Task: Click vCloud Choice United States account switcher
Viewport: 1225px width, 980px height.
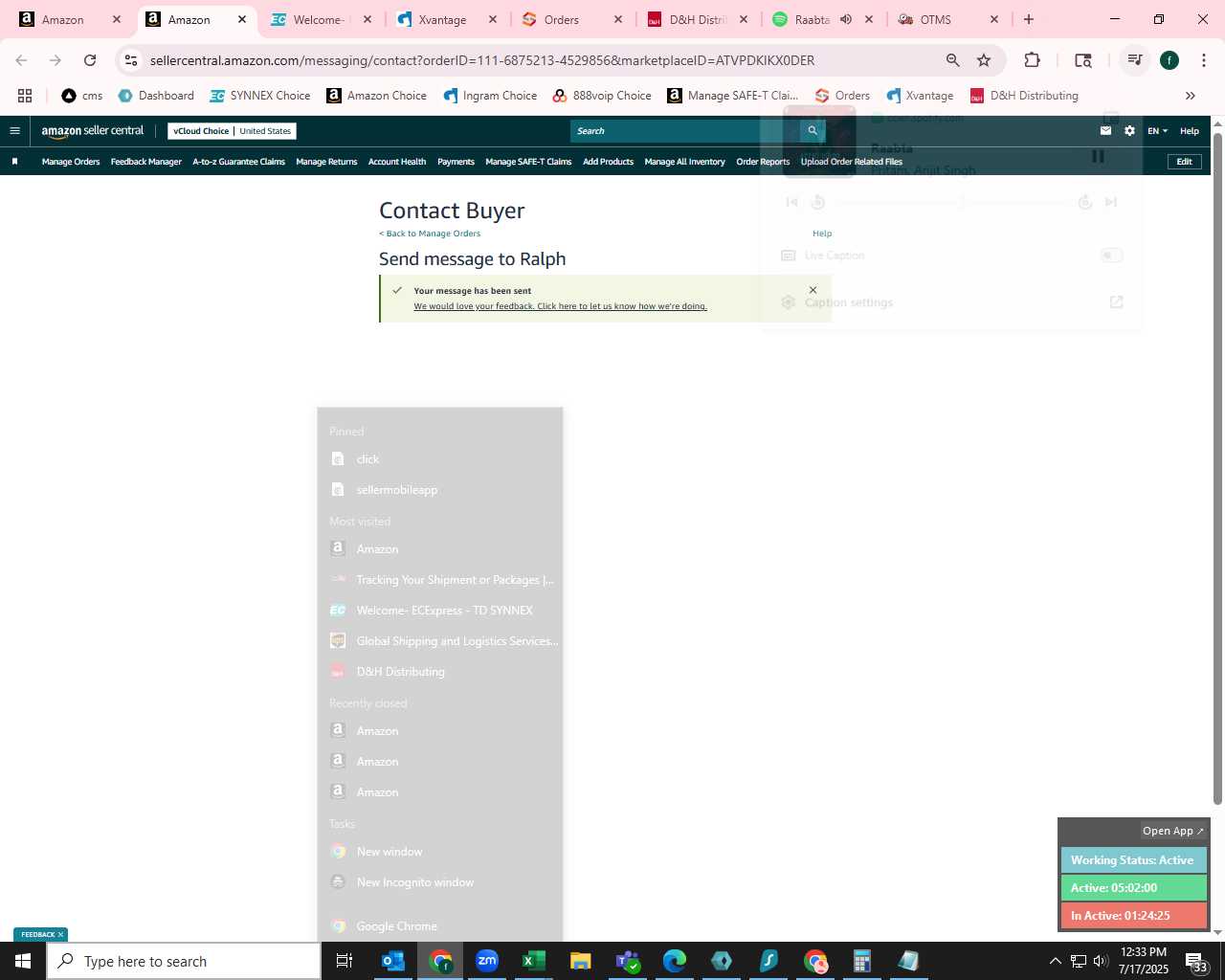Action: point(232,131)
